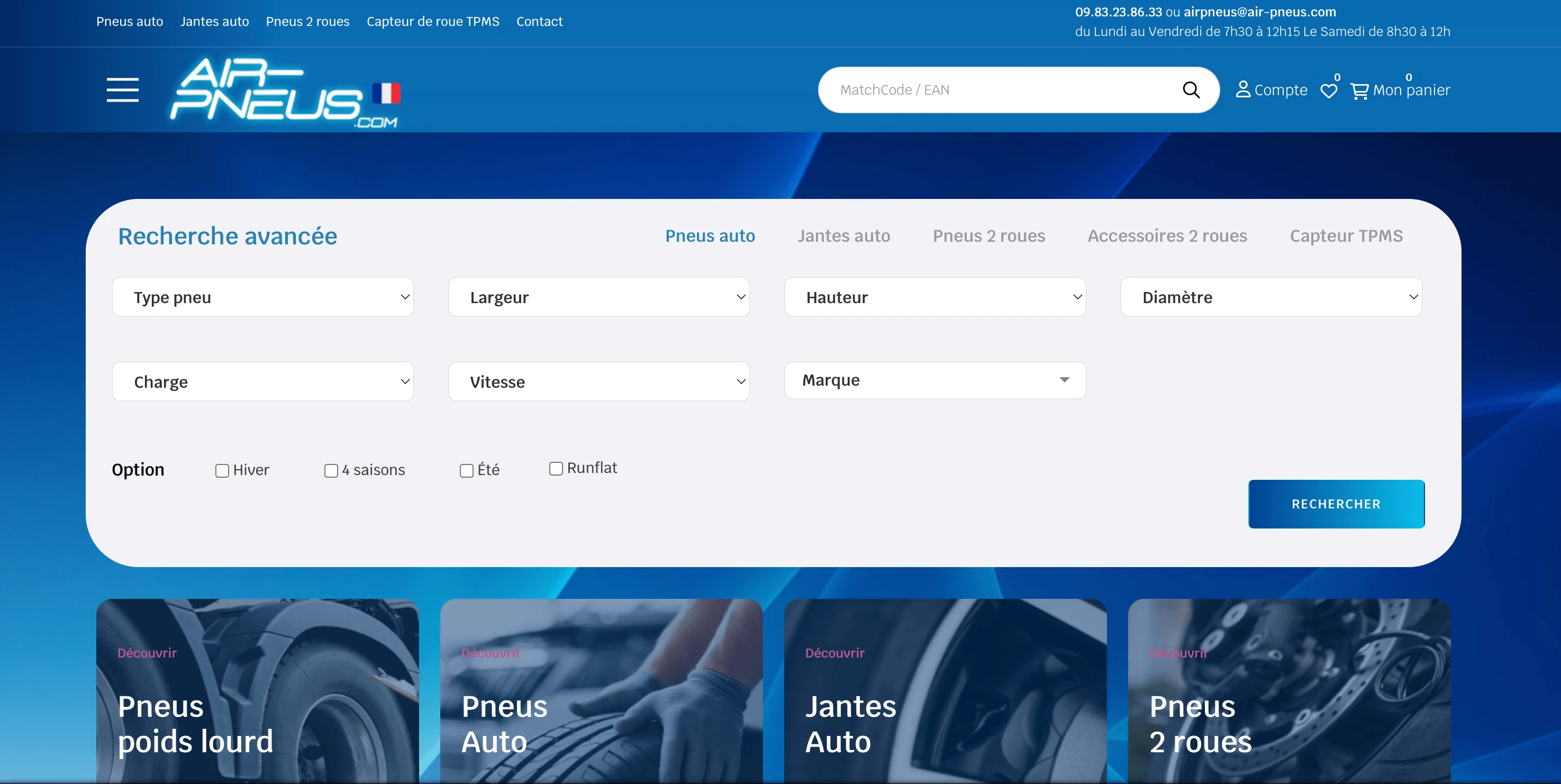Image resolution: width=1561 pixels, height=784 pixels.
Task: Enable the Hiver checkbox
Action: (222, 471)
